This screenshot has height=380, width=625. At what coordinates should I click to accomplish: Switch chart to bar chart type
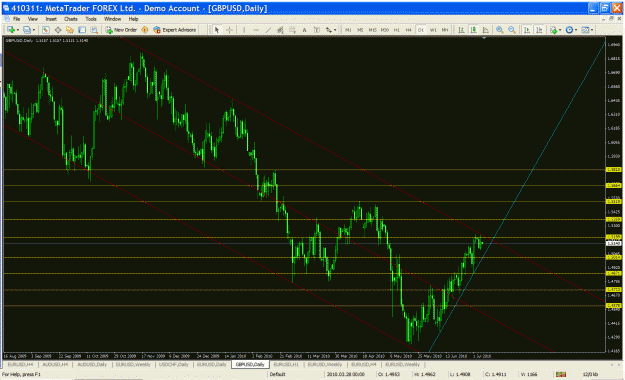pos(461,30)
